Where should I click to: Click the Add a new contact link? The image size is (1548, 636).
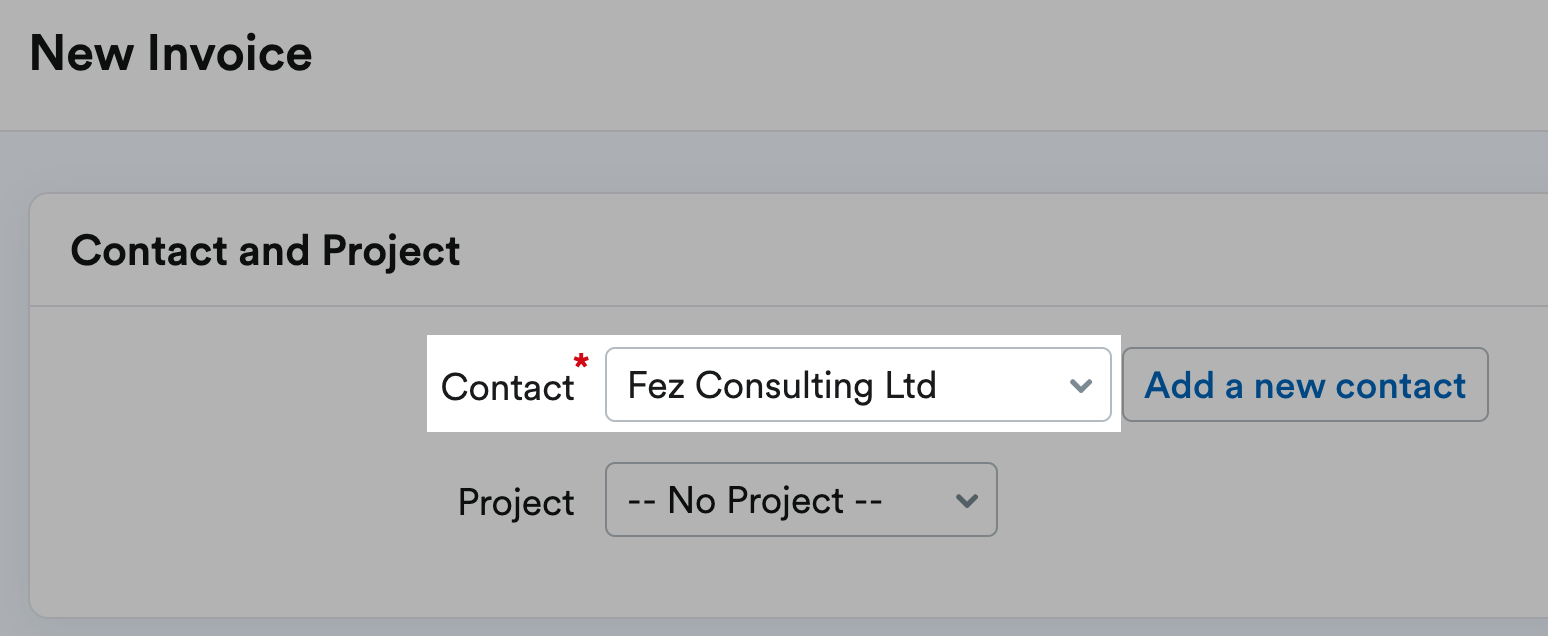tap(1305, 385)
